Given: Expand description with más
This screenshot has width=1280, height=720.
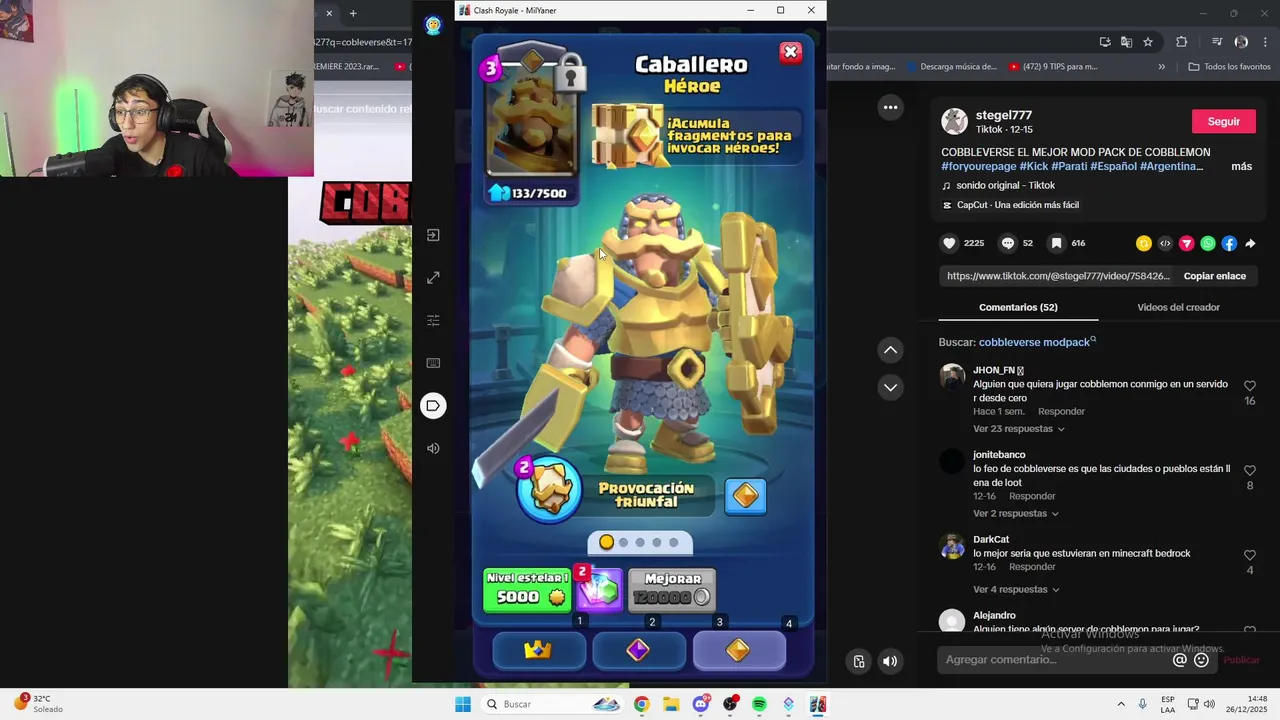Looking at the screenshot, I should point(1241,166).
